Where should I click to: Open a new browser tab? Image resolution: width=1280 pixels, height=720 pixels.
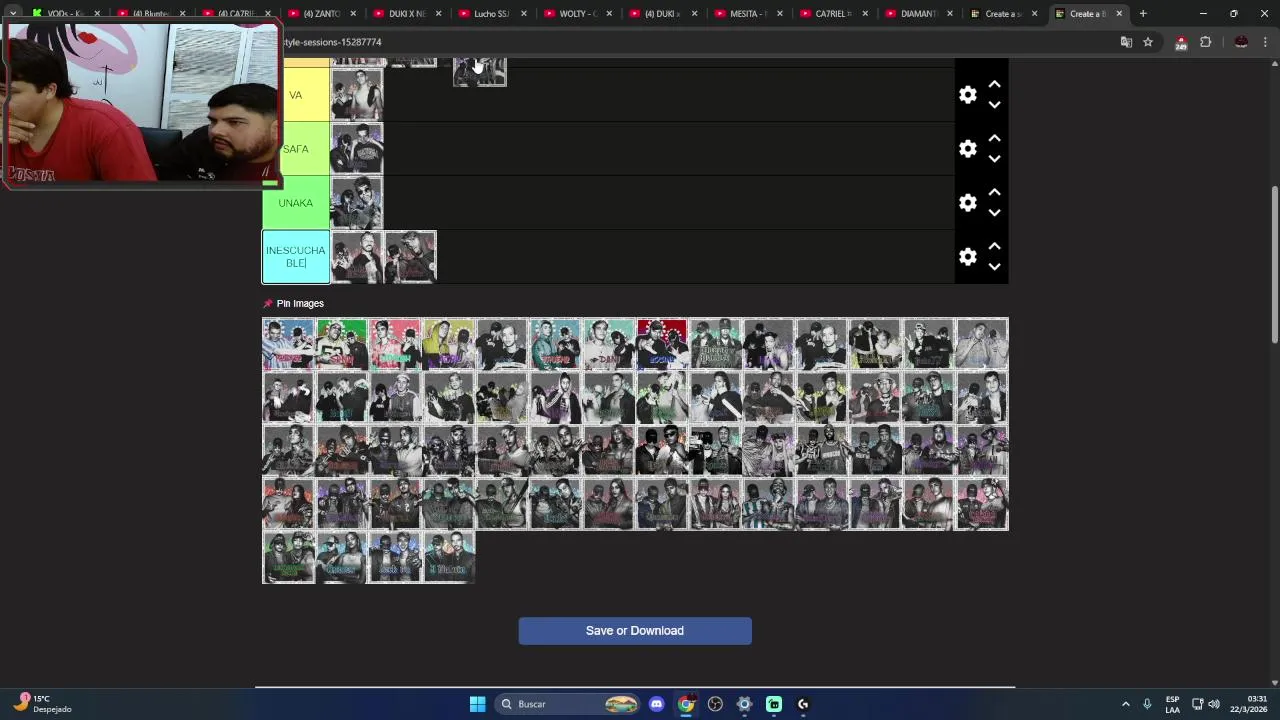click(x=1143, y=14)
